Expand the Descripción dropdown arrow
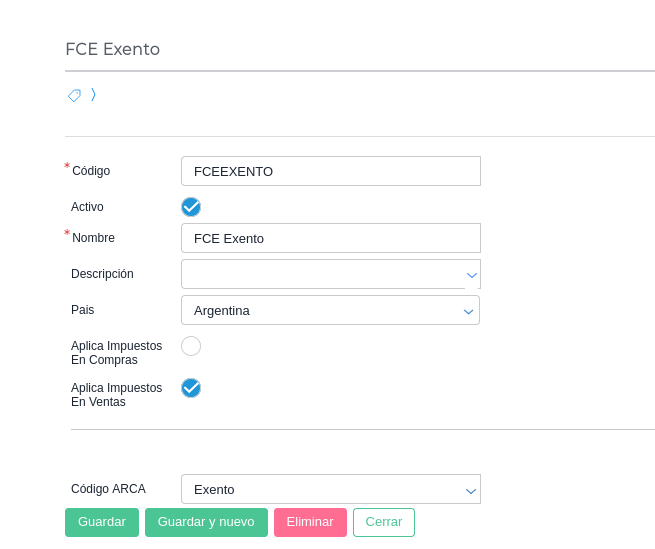The height and width of the screenshot is (549, 655). pyautogui.click(x=472, y=274)
